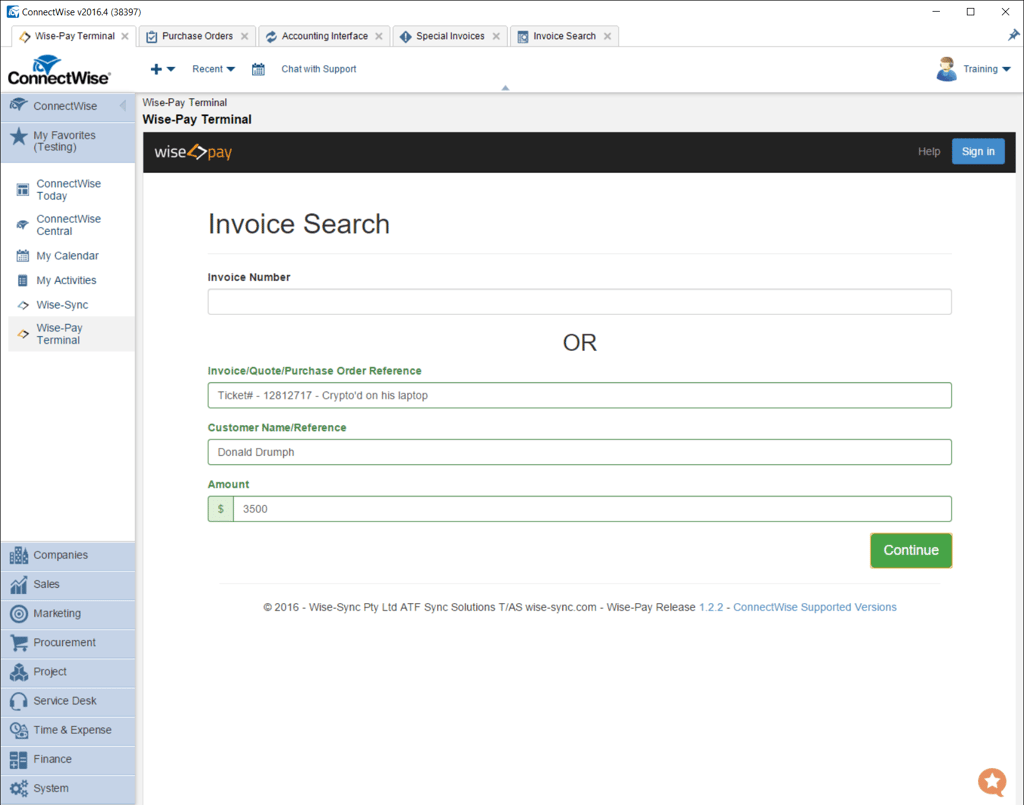The height and width of the screenshot is (805, 1024).
Task: Open Wise-Sync in the sidebar
Action: (62, 305)
